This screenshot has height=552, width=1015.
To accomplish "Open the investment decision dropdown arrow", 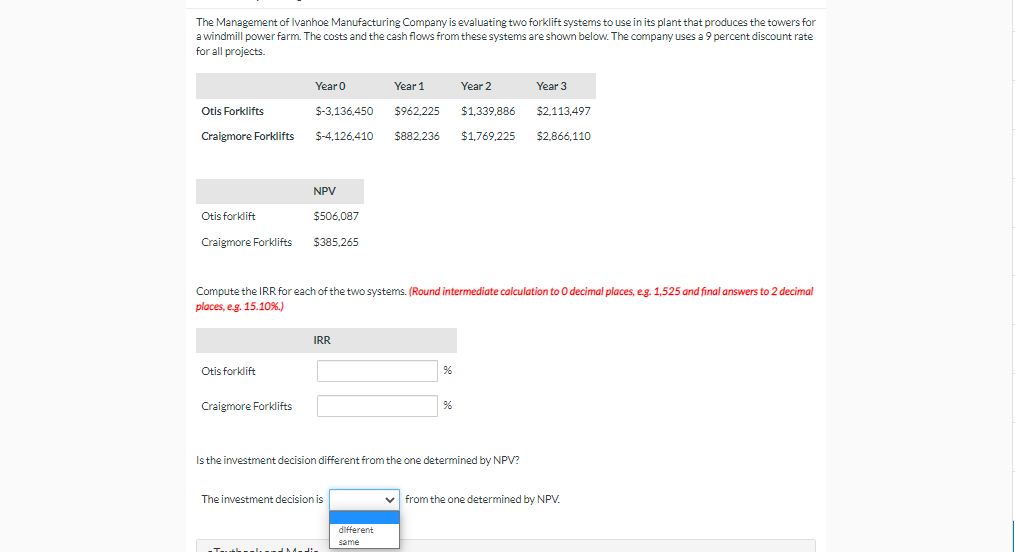I will coord(389,500).
